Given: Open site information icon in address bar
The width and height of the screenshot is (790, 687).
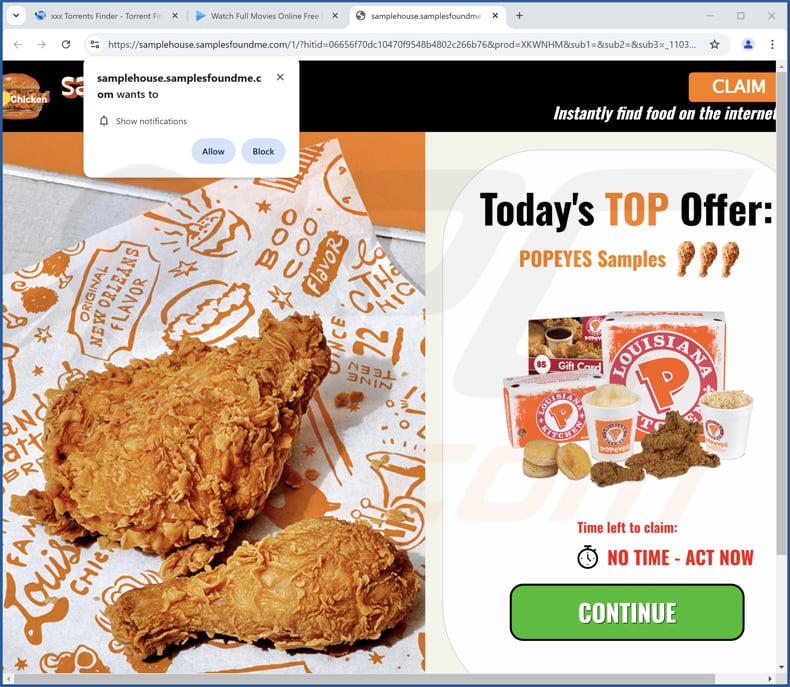Looking at the screenshot, I should coord(95,44).
